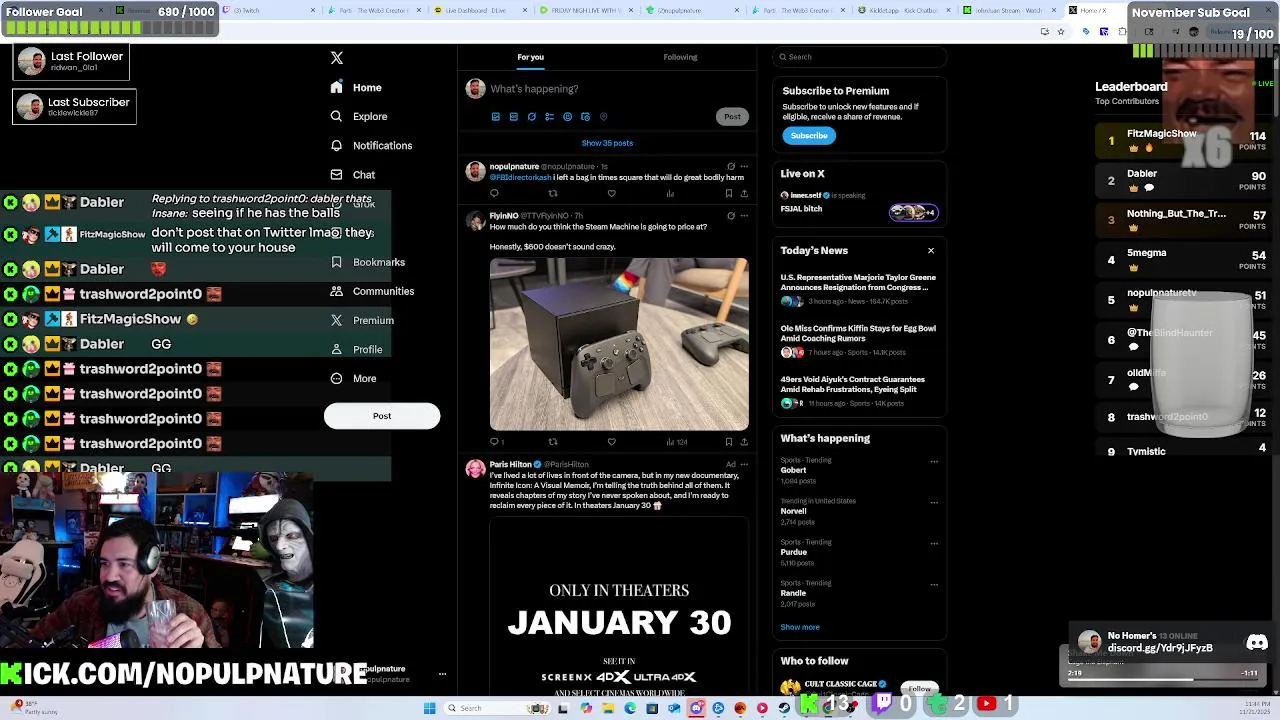
Task: Open the Steam Machine photo in FlyinNO post
Action: 619,344
